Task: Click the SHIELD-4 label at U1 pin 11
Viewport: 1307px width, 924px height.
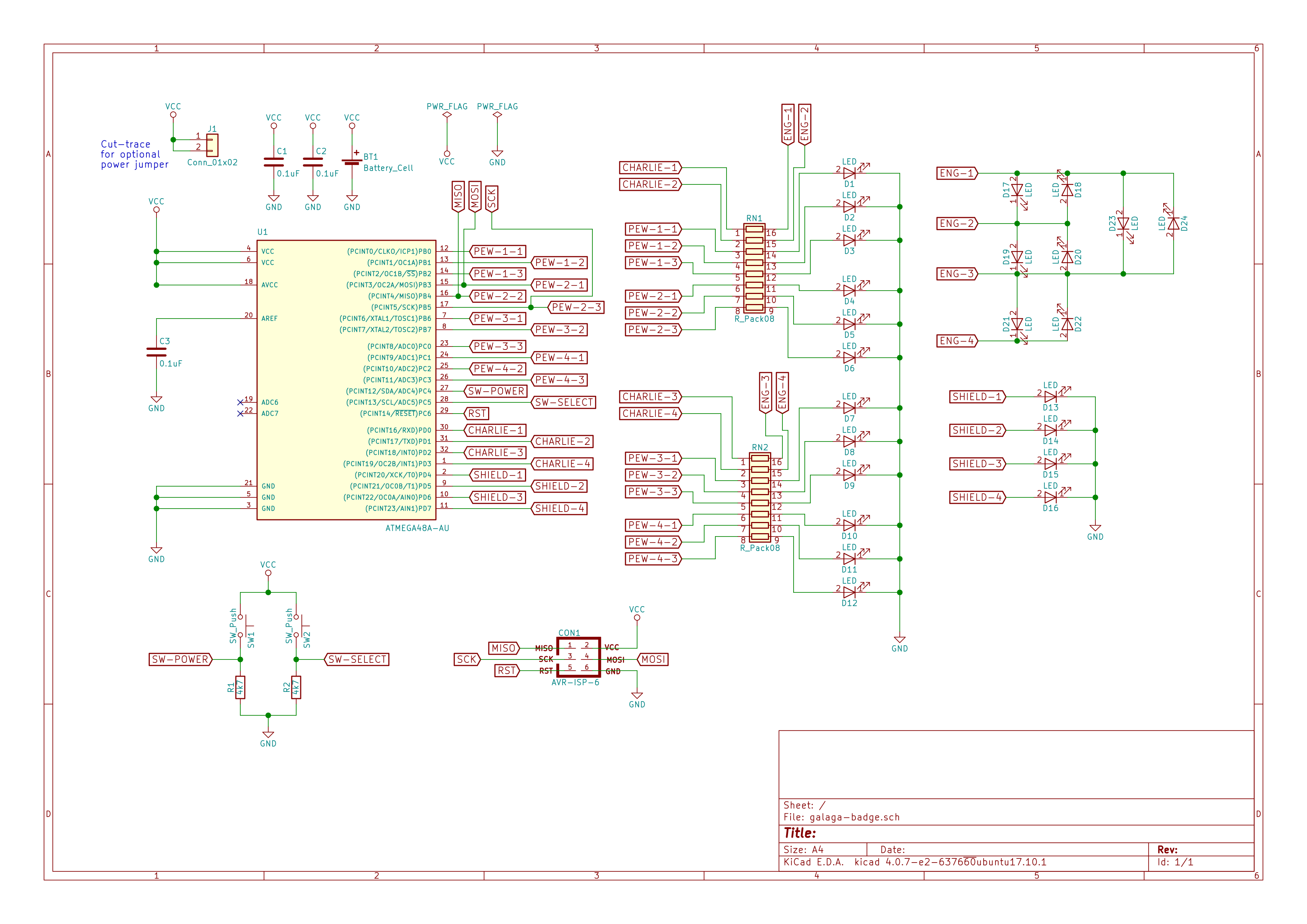Action: tap(559, 509)
